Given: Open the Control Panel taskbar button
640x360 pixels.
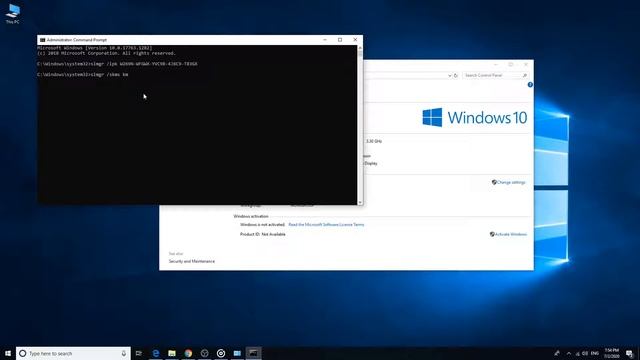Looking at the screenshot, I should pos(237,353).
